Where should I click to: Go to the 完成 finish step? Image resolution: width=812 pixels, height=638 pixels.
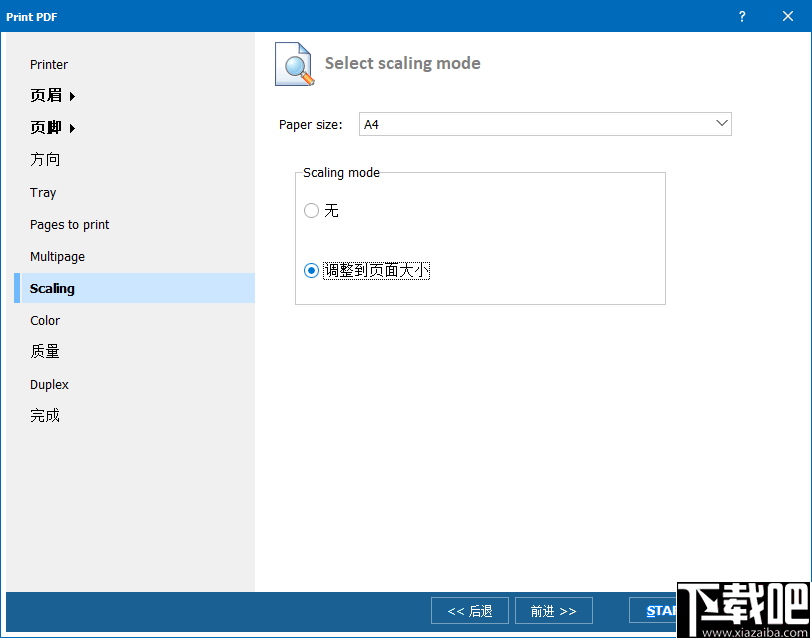tap(44, 415)
